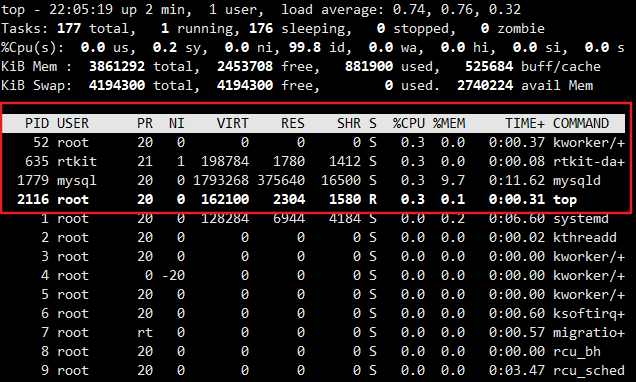Click the 3861292 total memory value
This screenshot has width=636, height=382.
click(117, 67)
